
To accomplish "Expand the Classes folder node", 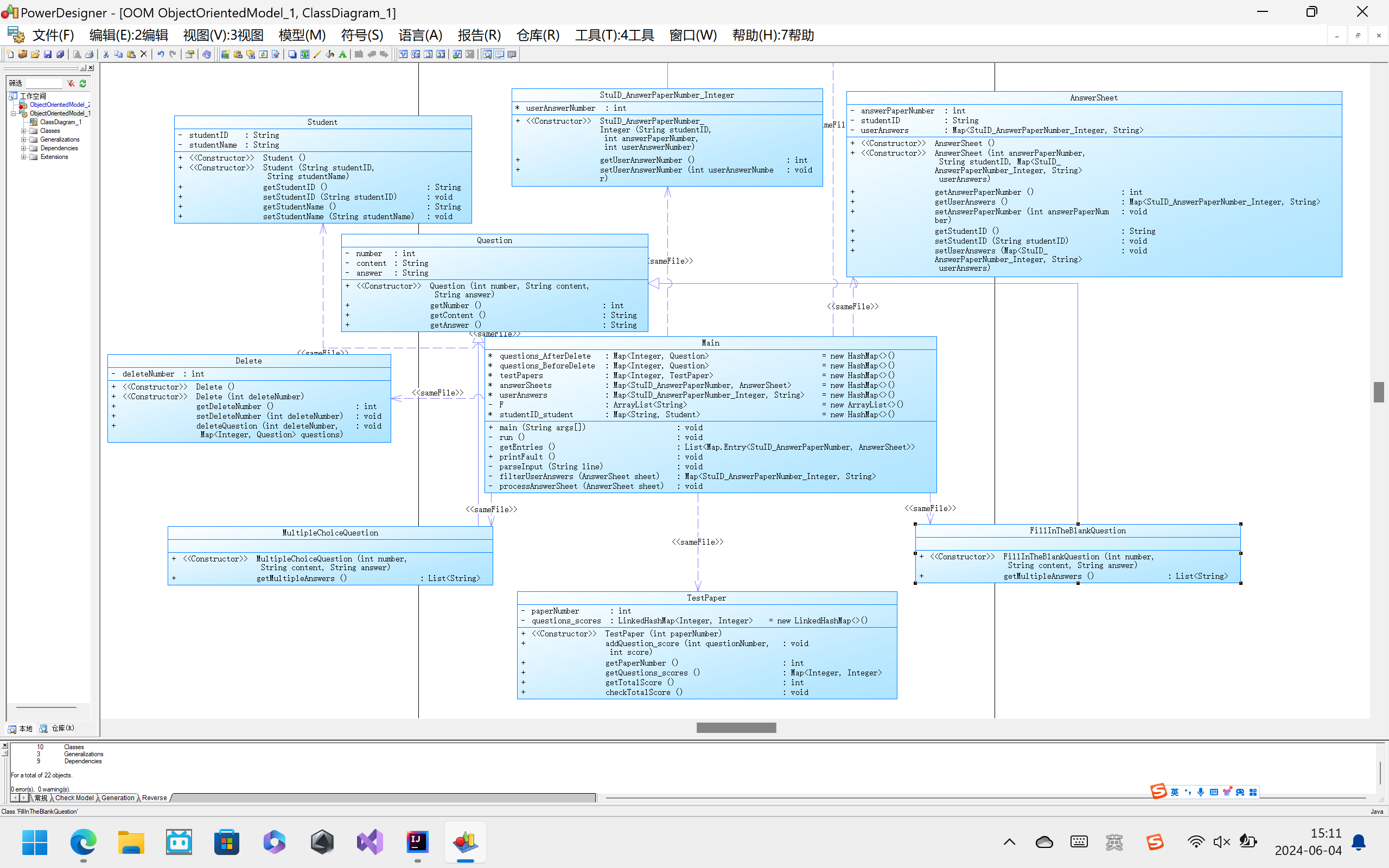I will 23,131.
